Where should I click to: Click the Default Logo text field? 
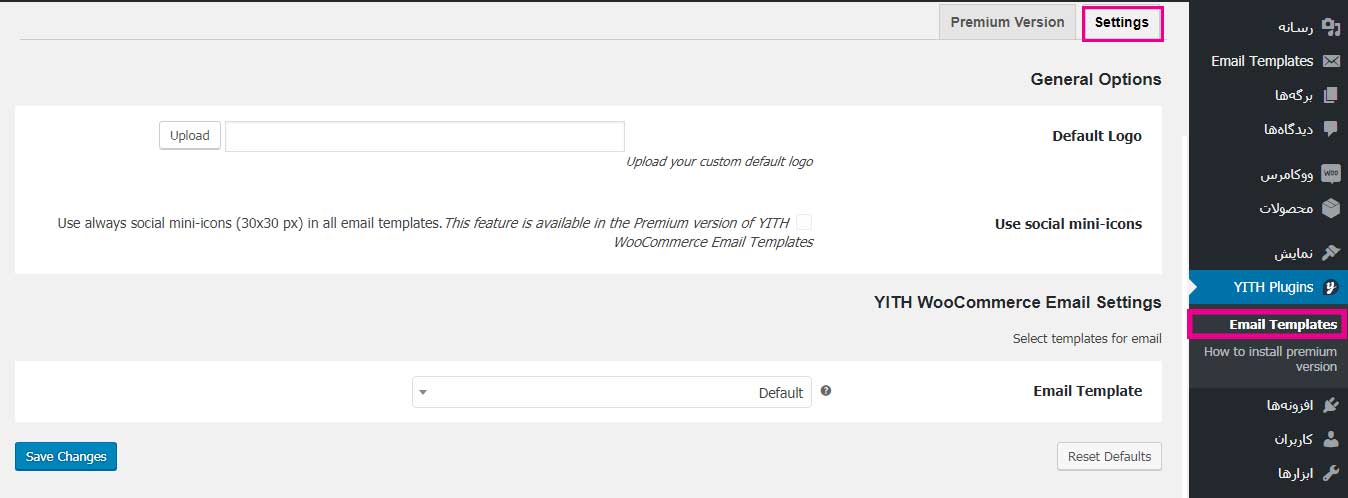(425, 137)
